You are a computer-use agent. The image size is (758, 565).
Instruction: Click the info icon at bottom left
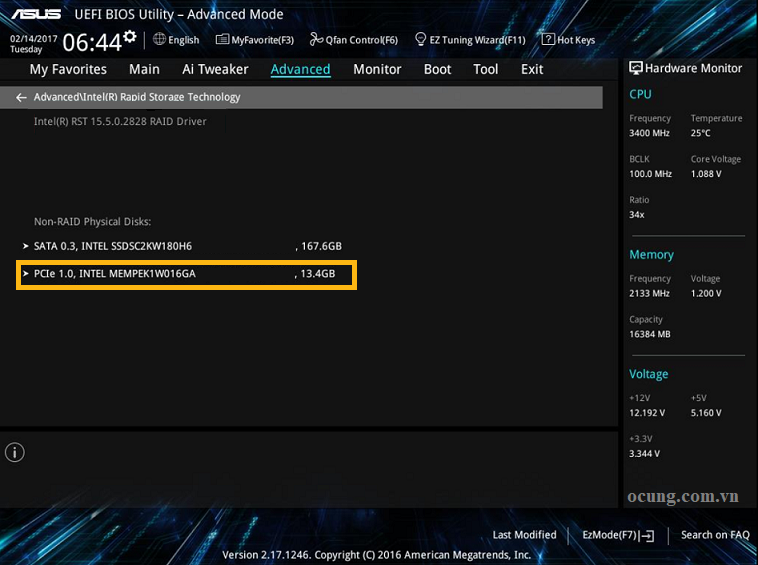[15, 453]
